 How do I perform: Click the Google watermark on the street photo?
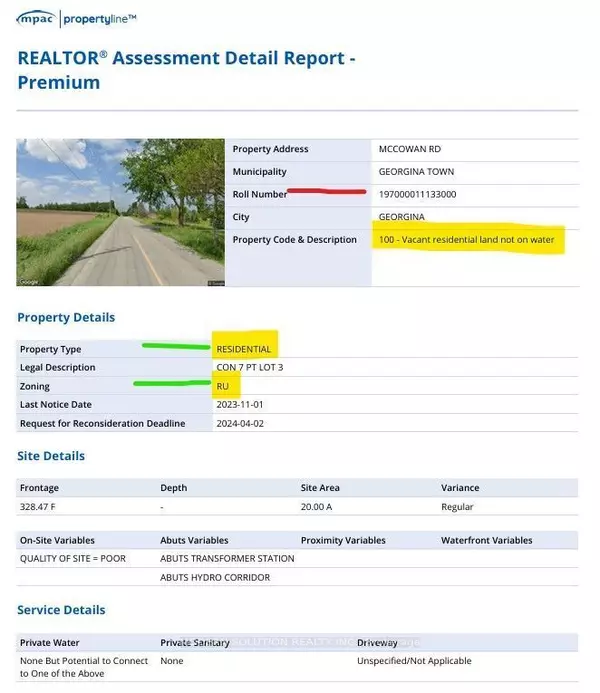(26, 283)
